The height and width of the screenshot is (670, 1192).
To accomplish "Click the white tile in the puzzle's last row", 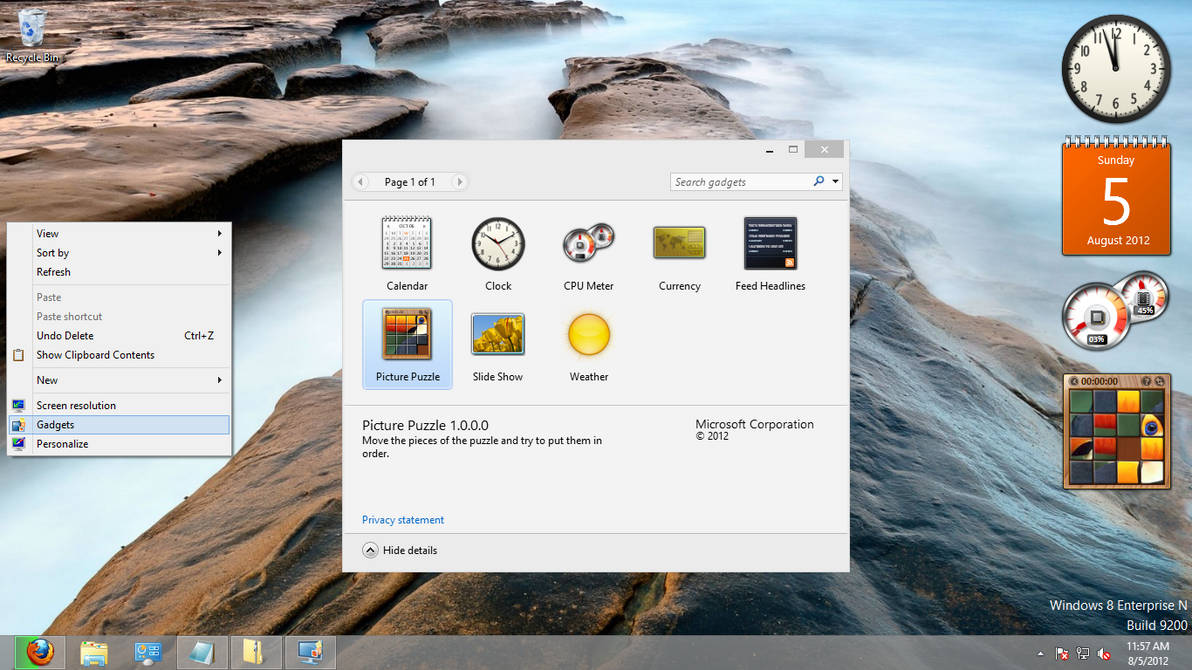I will (x=1152, y=472).
